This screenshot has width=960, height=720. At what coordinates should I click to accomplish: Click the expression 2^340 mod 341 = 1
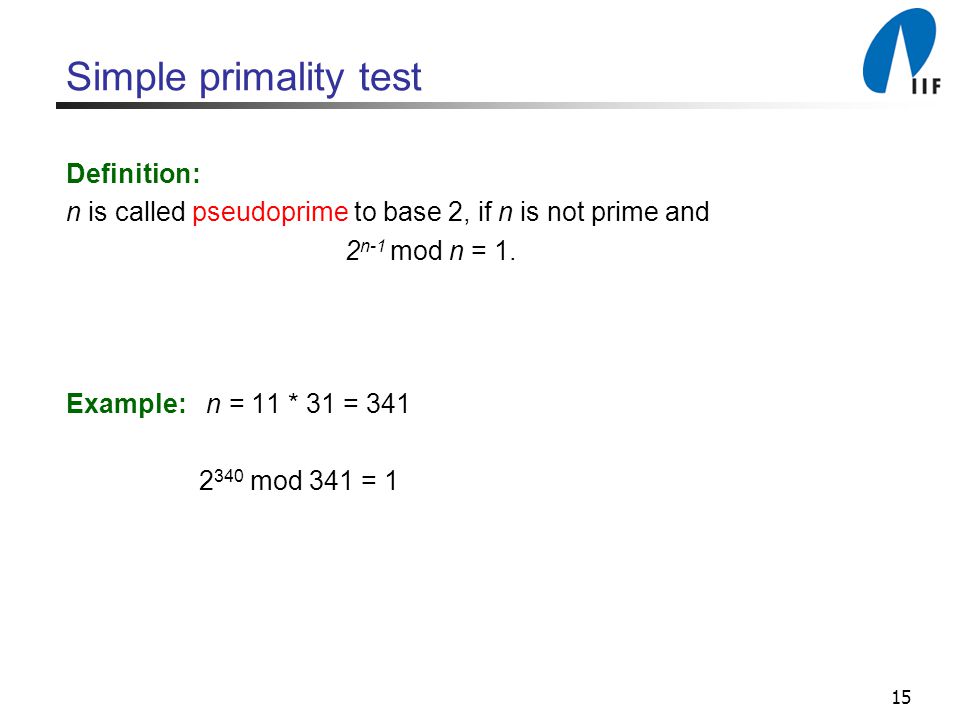(x=298, y=480)
